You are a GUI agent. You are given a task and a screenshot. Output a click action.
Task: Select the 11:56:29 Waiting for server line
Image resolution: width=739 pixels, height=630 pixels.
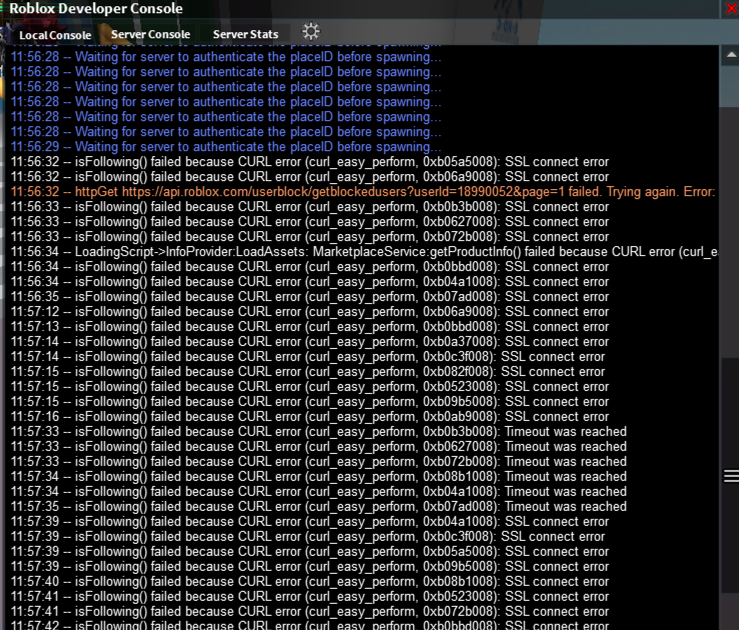[226, 147]
